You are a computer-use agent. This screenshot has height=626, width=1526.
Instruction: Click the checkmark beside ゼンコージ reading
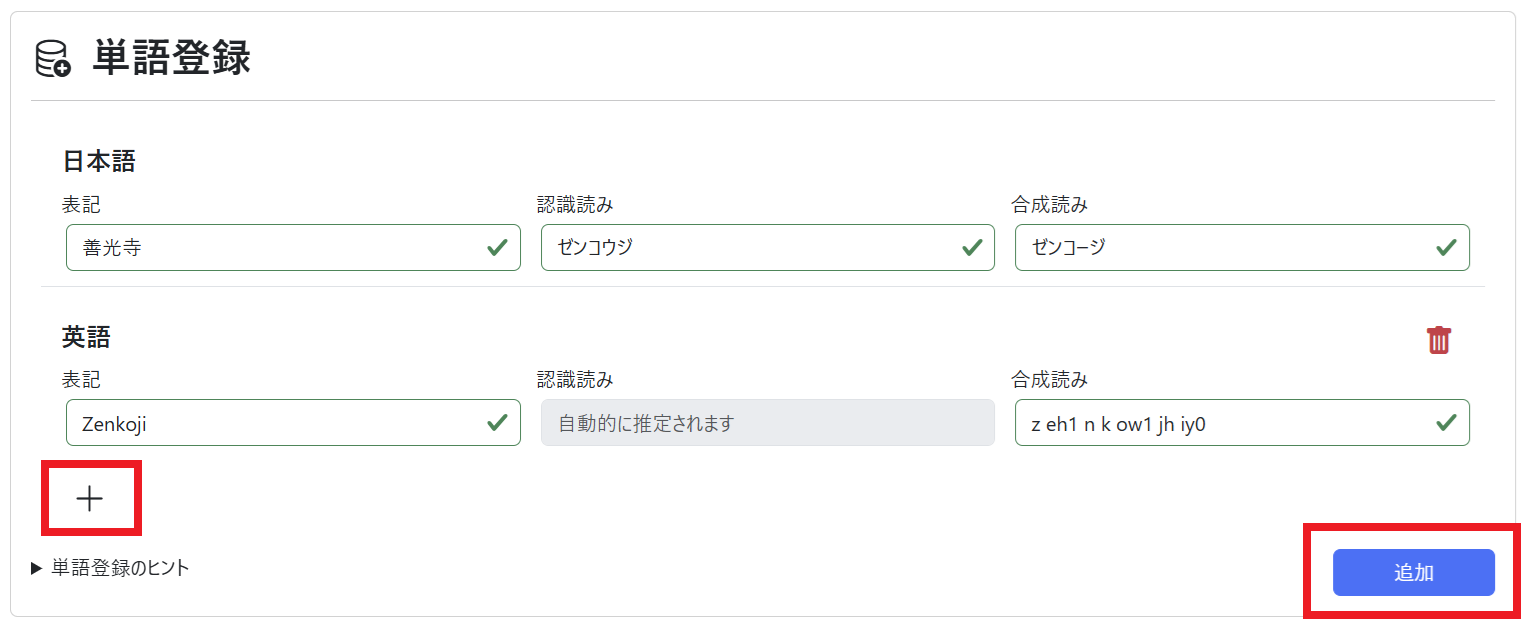pyautogui.click(x=1447, y=247)
